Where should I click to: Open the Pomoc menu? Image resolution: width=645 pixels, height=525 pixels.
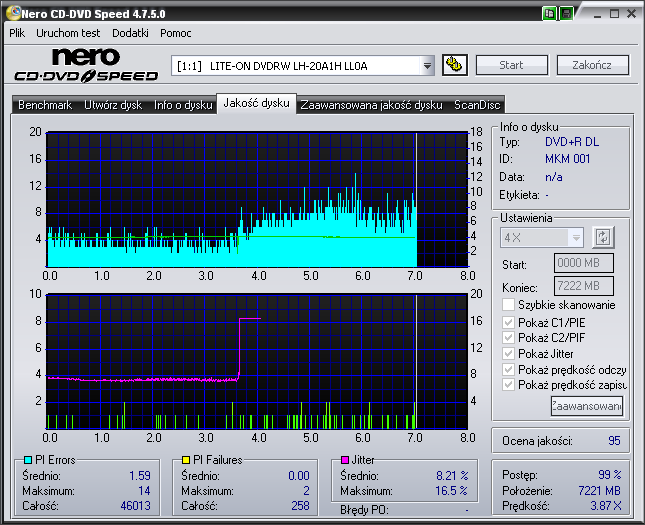point(176,33)
